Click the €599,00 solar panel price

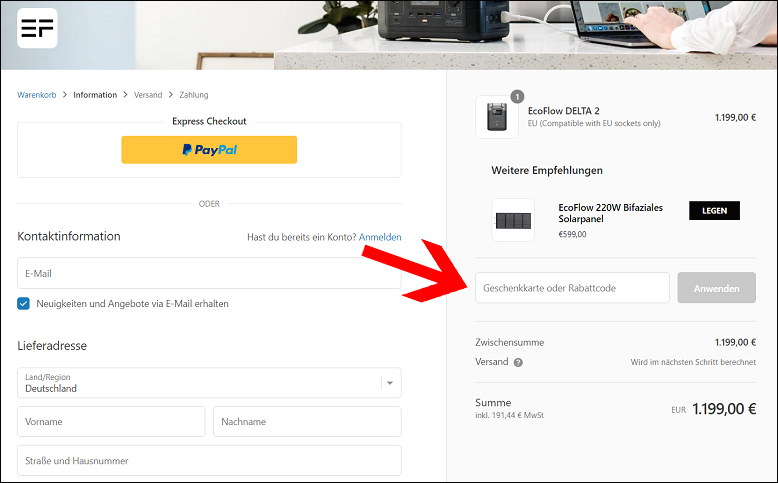[x=572, y=234]
